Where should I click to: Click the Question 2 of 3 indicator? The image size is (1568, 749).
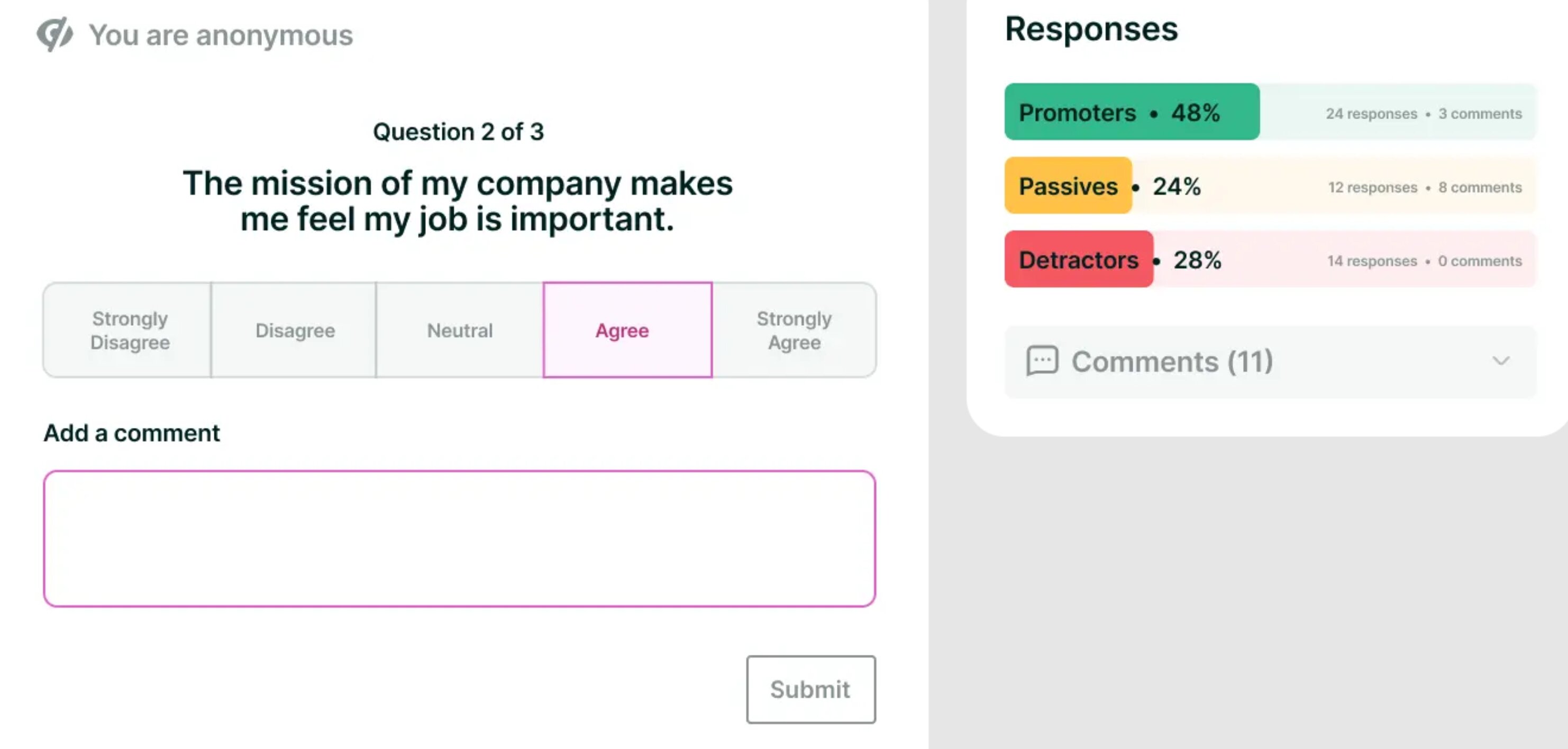pos(458,131)
